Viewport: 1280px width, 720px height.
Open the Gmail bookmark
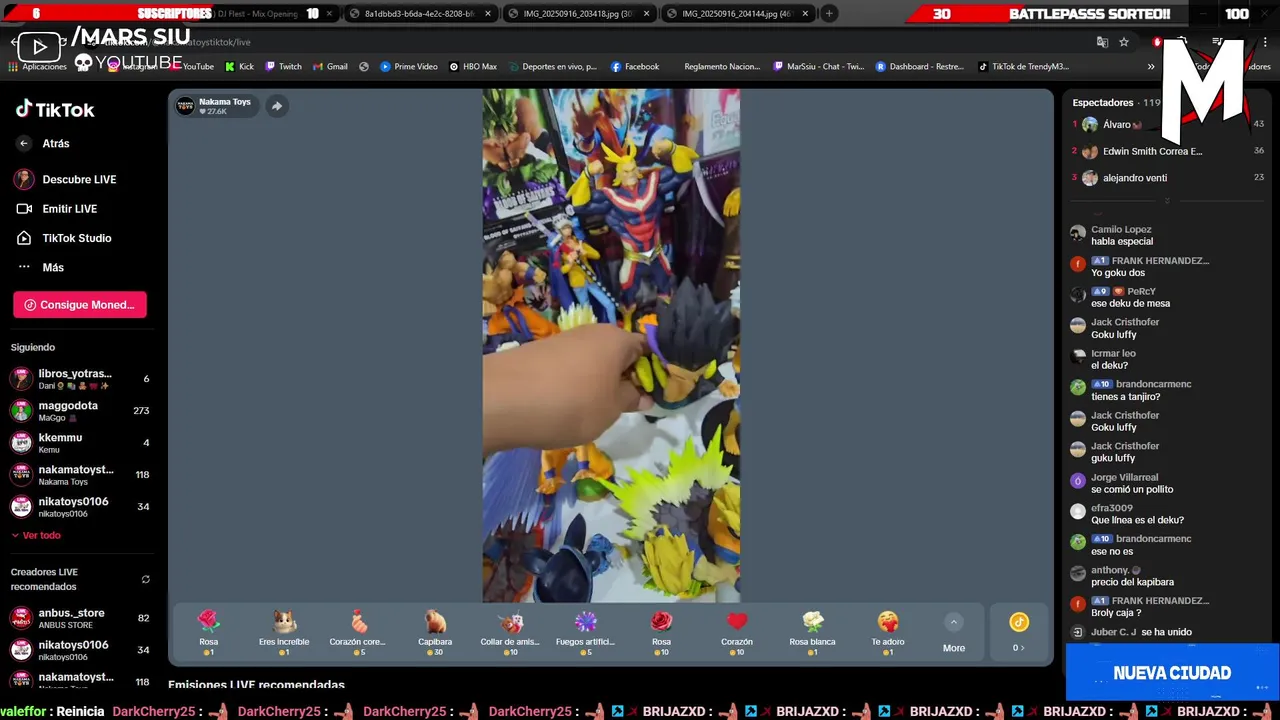(330, 67)
